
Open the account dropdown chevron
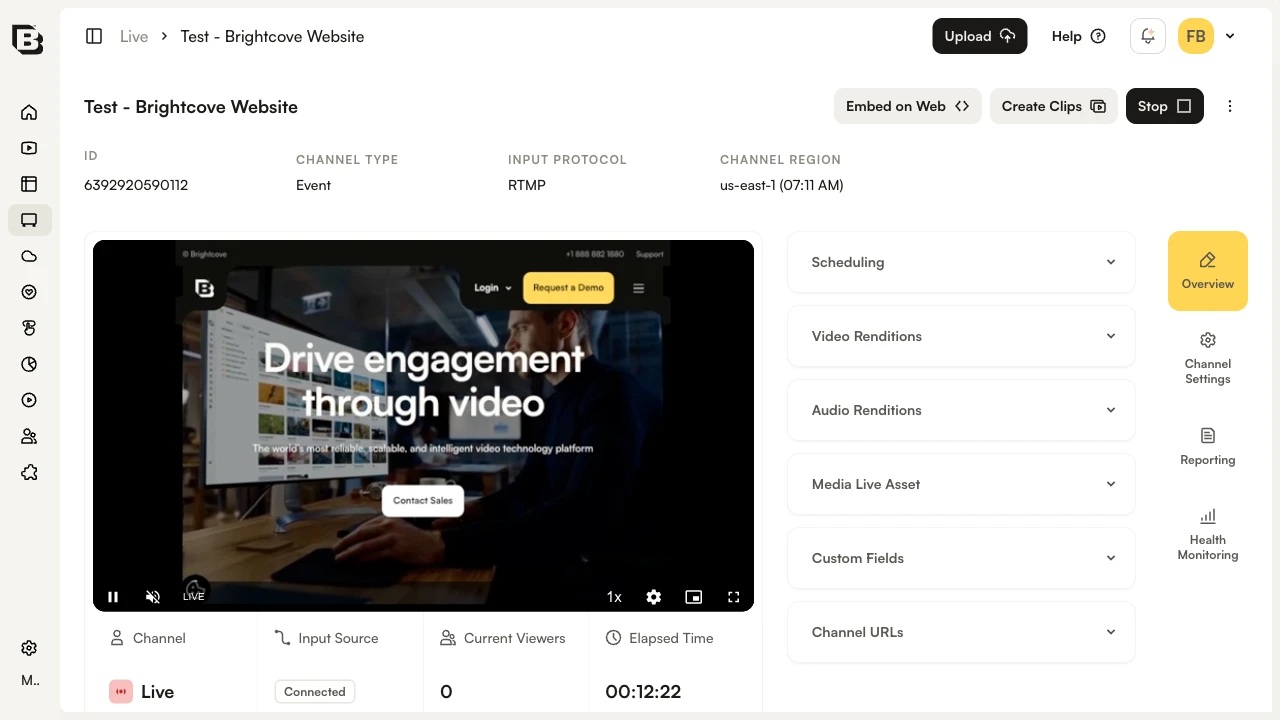click(x=1230, y=36)
